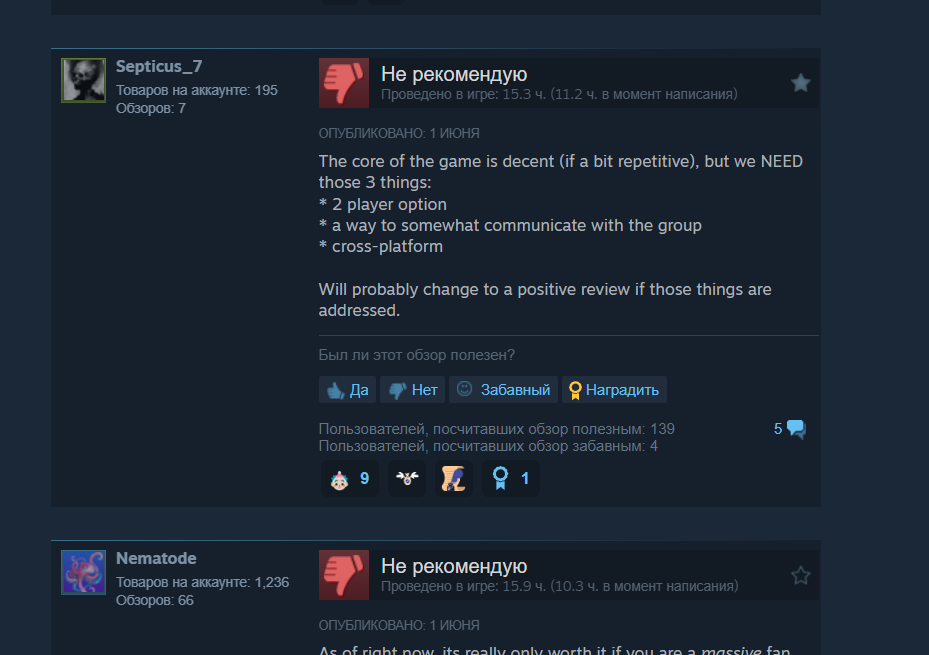Click the clown award icon with 9

350,479
